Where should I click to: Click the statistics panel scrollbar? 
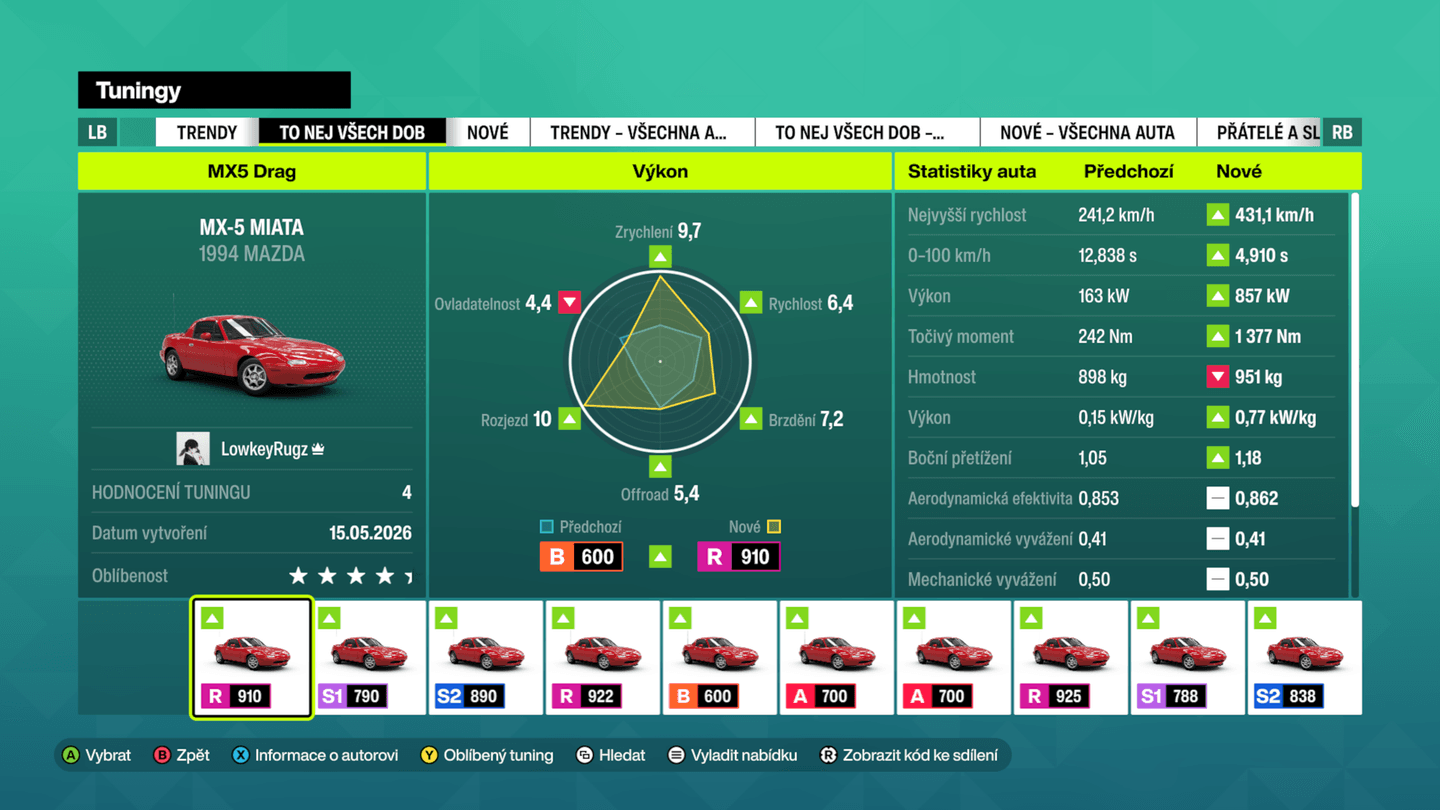point(1355,350)
